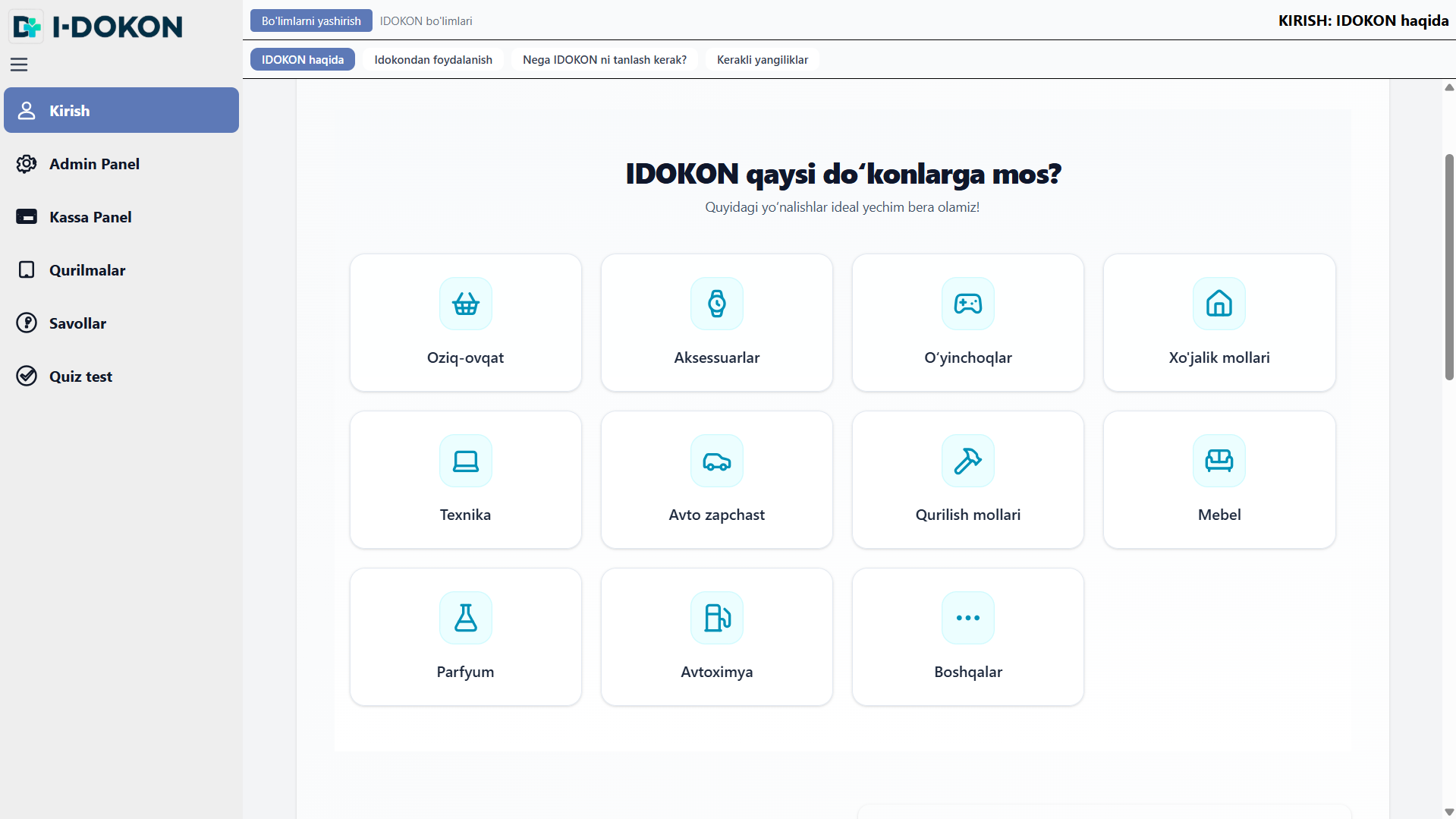The image size is (1456, 819).
Task: Select the Texnika laptop icon
Action: point(465,461)
